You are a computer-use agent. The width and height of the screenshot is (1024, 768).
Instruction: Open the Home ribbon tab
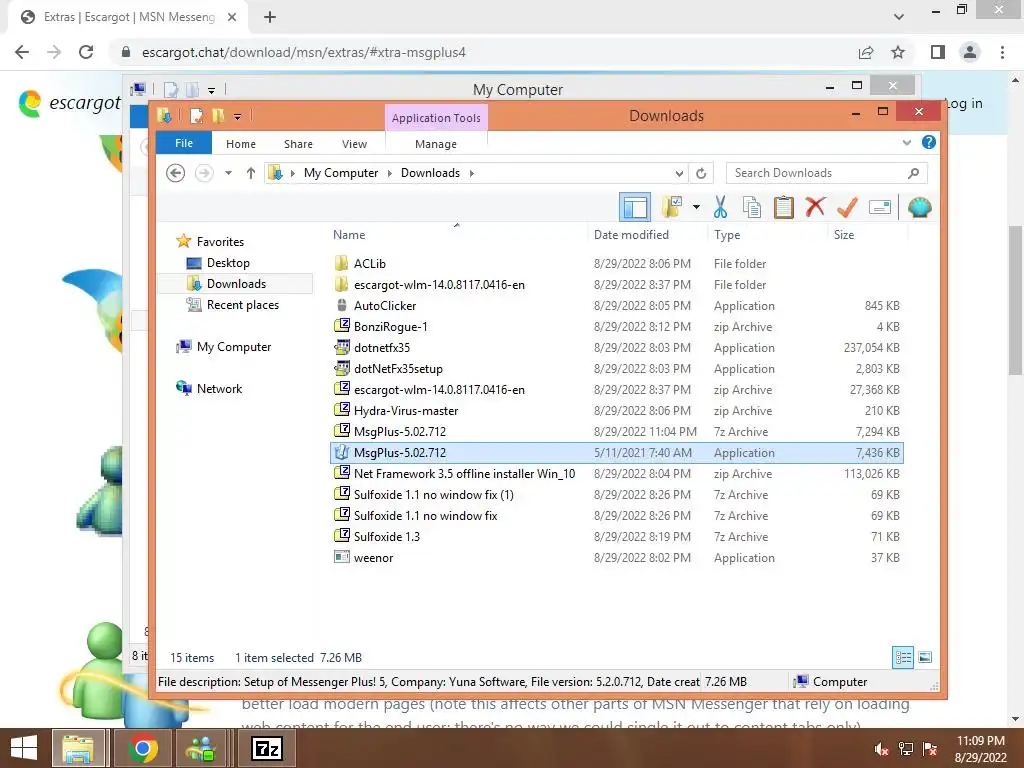click(240, 144)
